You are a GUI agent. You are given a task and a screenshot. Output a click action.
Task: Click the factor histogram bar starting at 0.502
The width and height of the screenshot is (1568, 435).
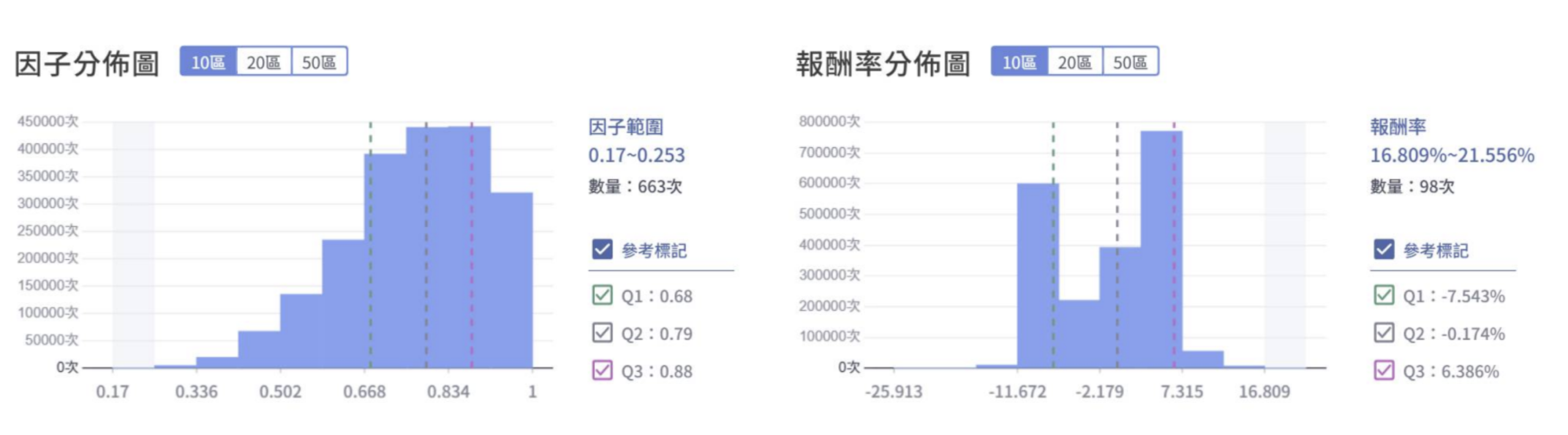pyautogui.click(x=301, y=330)
